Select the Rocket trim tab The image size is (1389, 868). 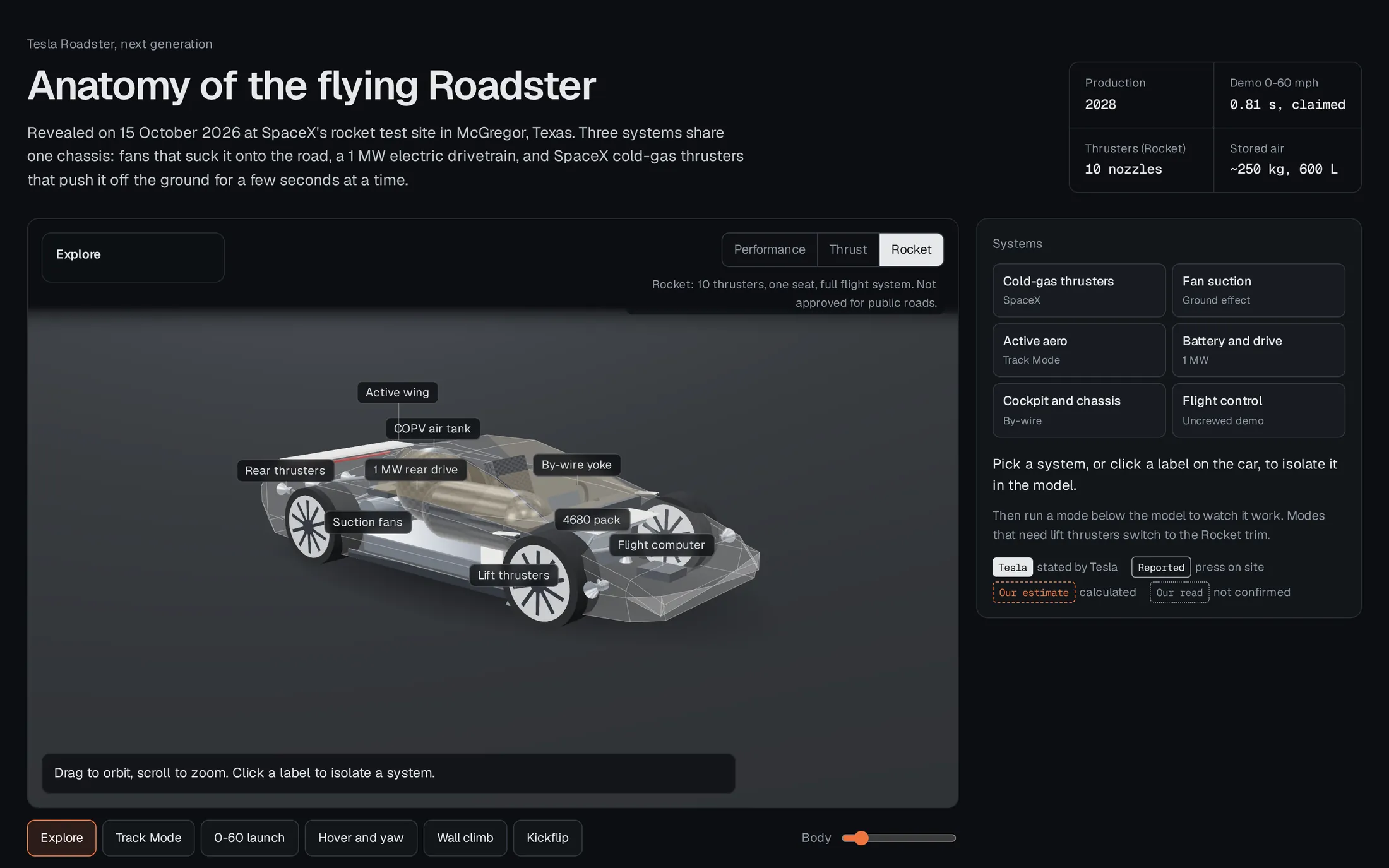coord(911,250)
